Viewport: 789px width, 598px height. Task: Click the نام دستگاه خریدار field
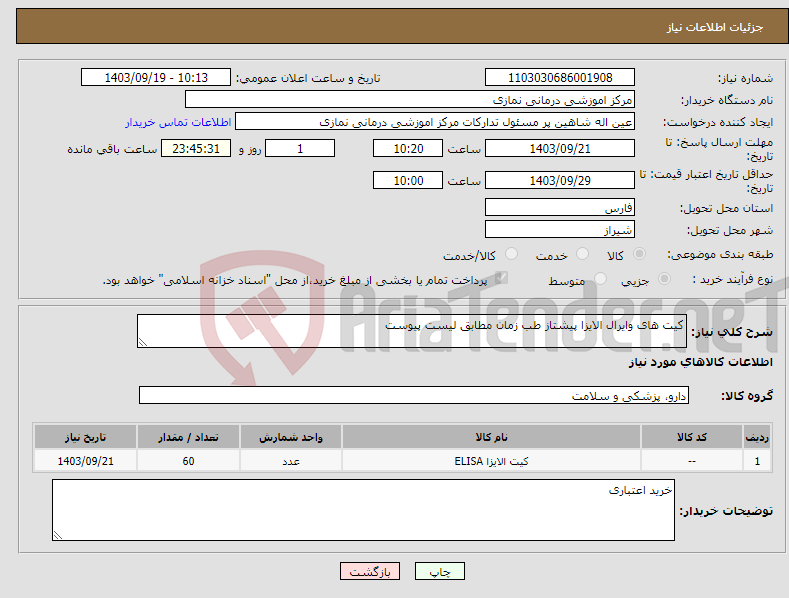point(410,100)
